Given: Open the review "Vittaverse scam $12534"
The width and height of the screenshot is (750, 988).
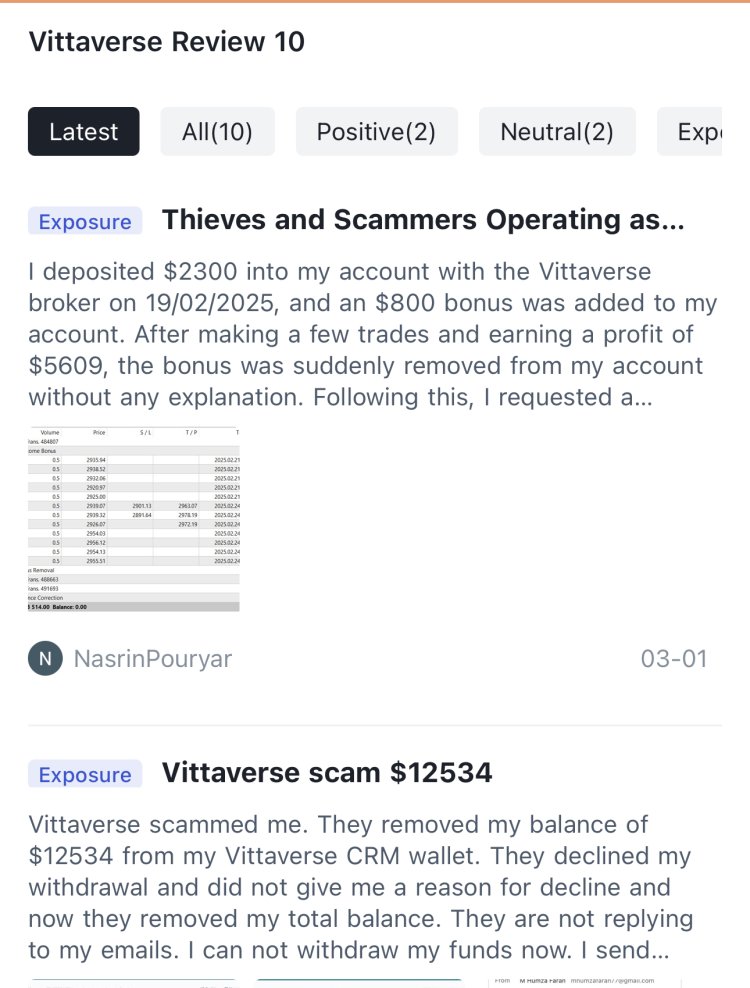Looking at the screenshot, I should pos(327,772).
